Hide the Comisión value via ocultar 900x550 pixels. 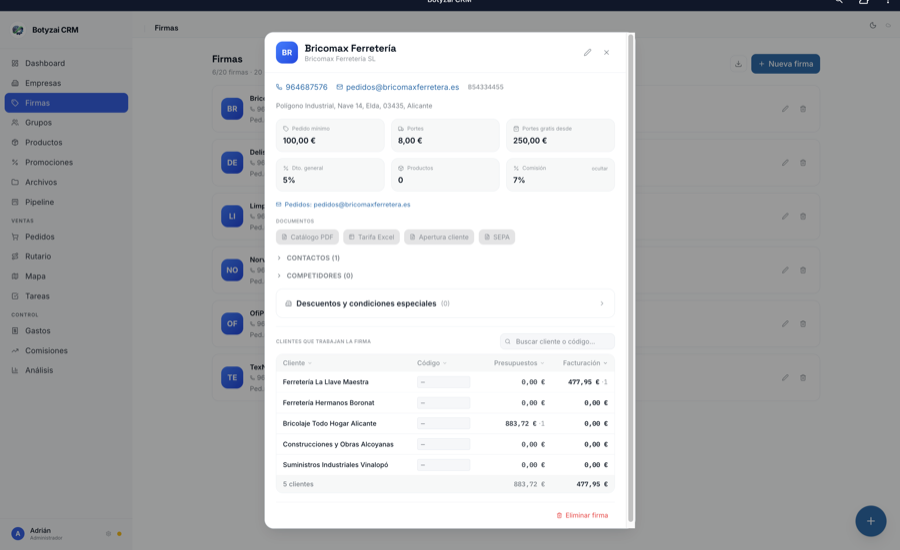[x=599, y=169]
